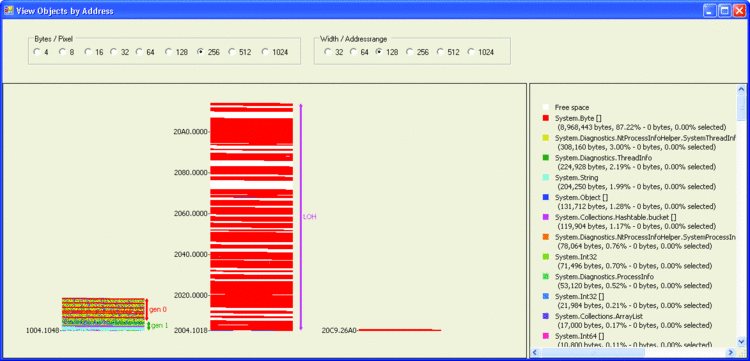Maximize the View Objects by Address window

click(x=725, y=11)
